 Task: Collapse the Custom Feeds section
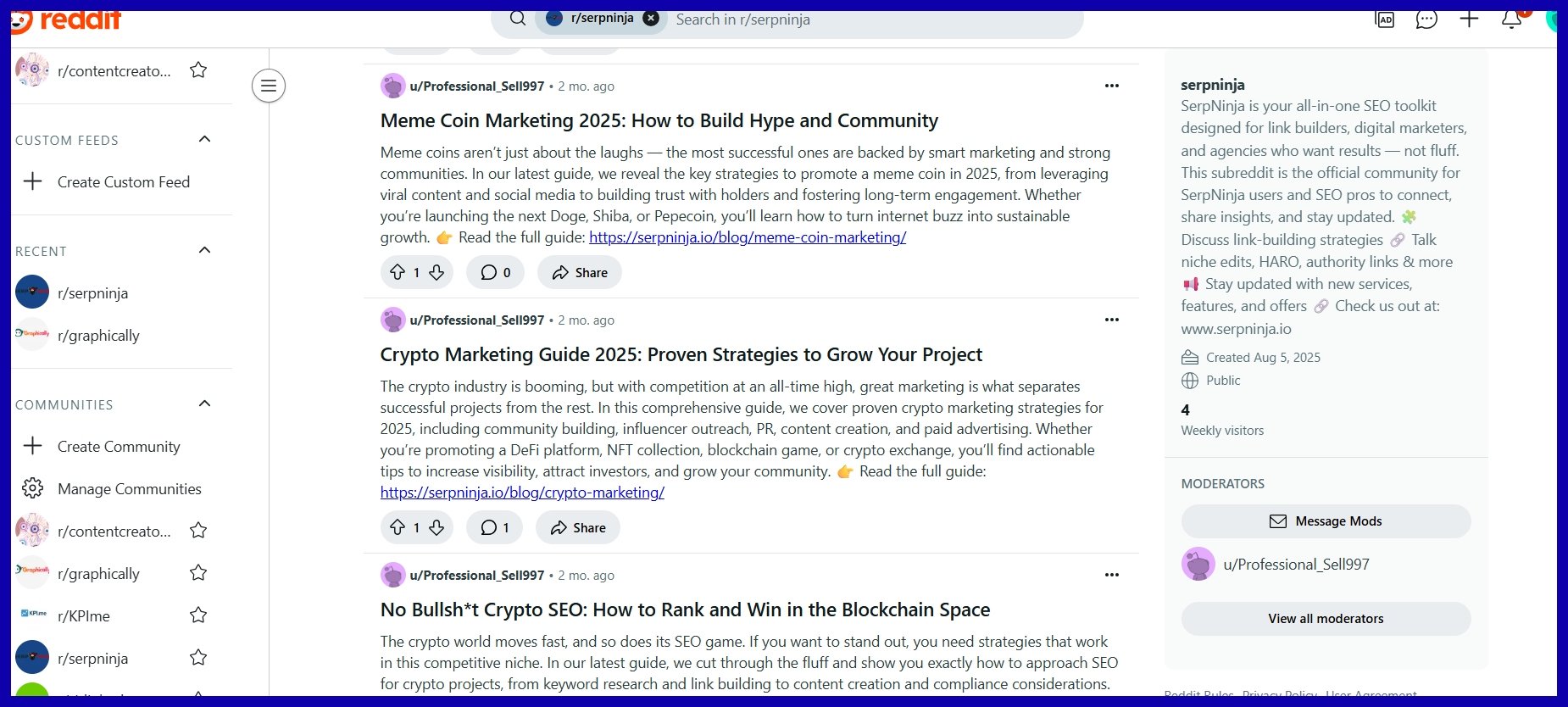coord(204,140)
